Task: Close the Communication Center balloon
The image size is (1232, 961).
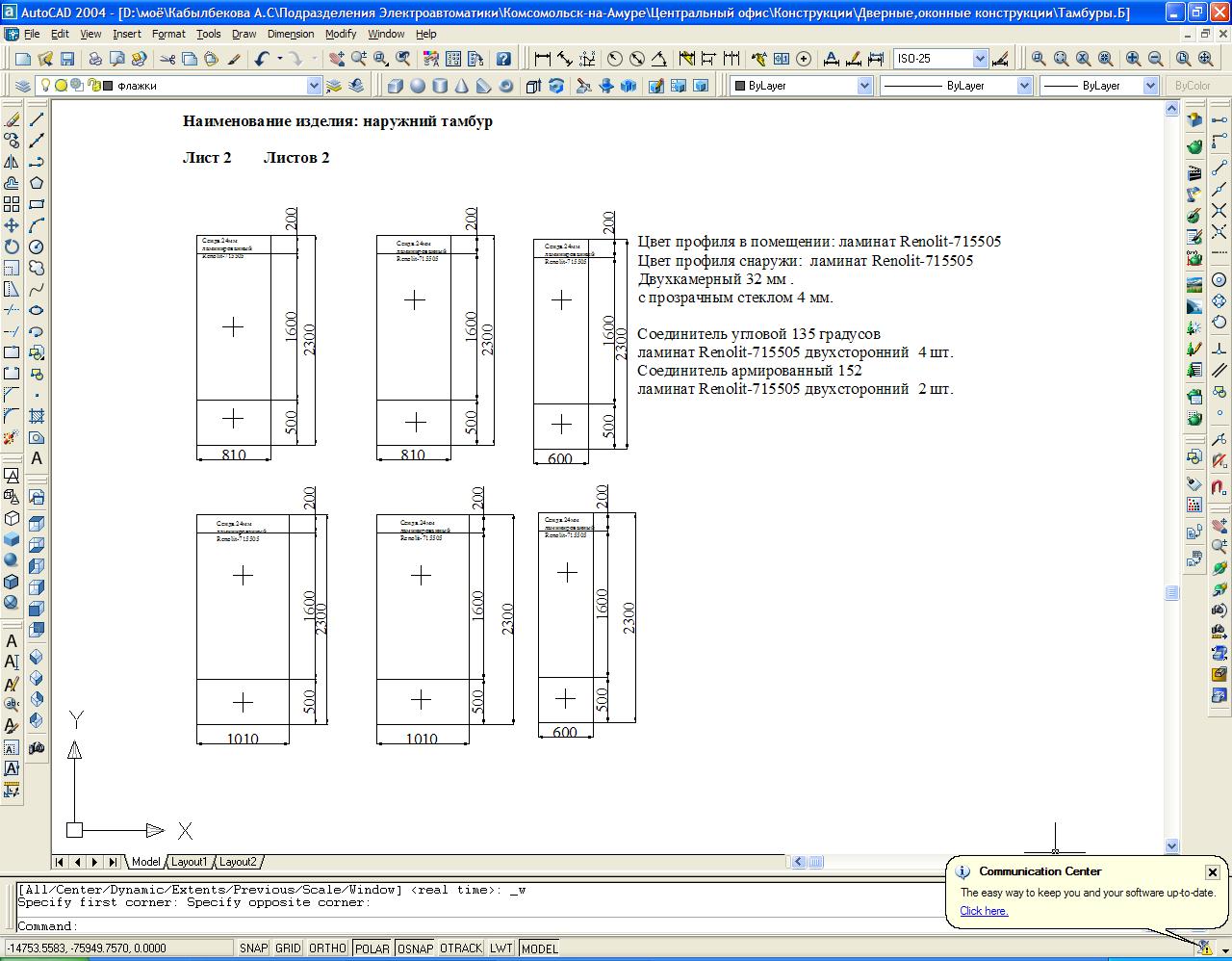Action: coord(1212,871)
